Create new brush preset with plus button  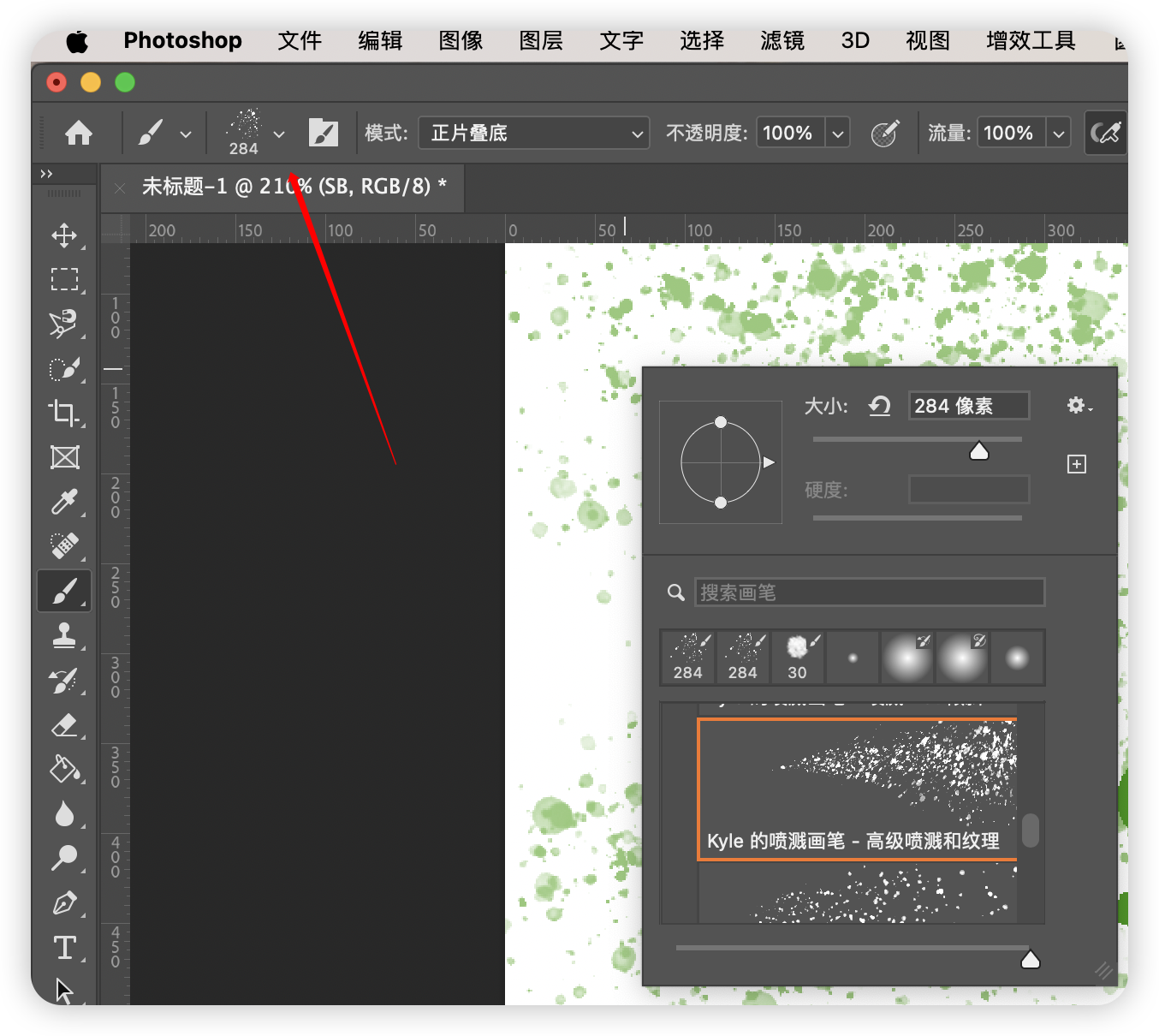[1077, 464]
